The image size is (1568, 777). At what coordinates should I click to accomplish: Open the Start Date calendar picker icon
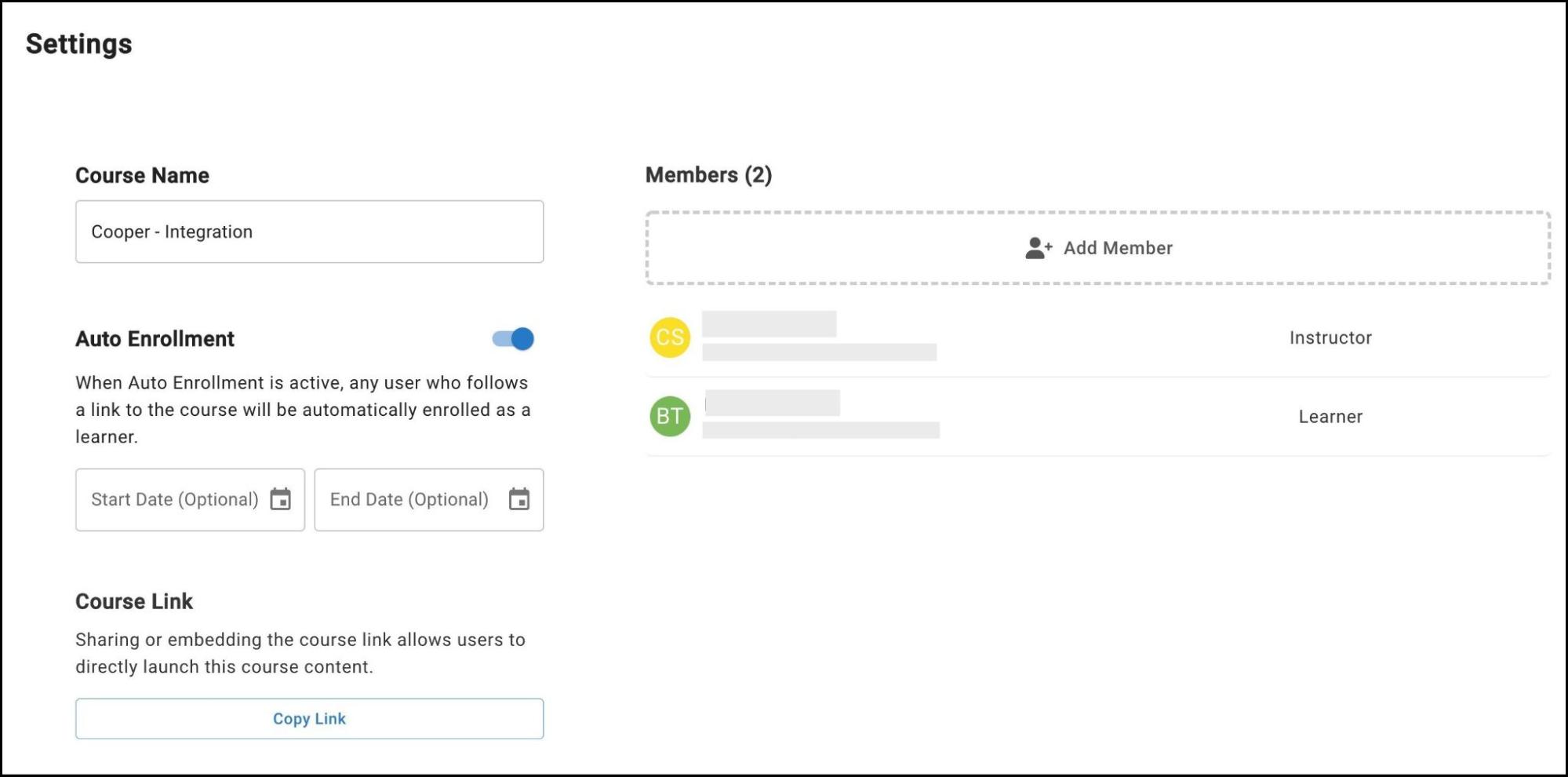tap(280, 499)
